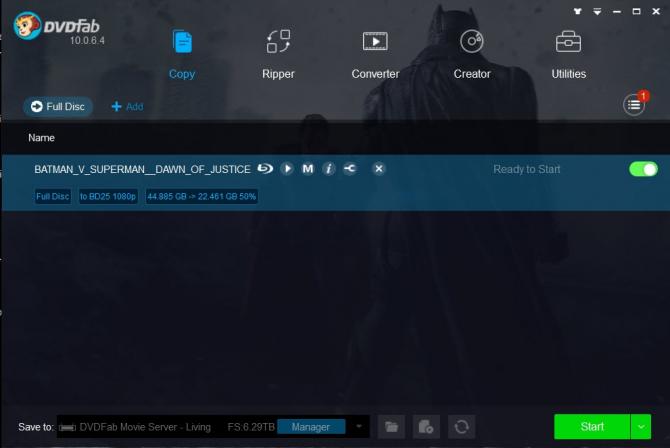Maximize the DVDFab window
The height and width of the screenshot is (448, 670).
636,12
